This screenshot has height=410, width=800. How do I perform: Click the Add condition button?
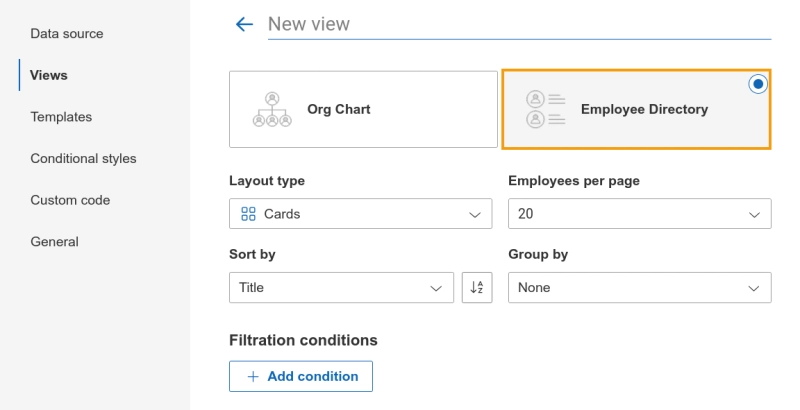click(301, 376)
